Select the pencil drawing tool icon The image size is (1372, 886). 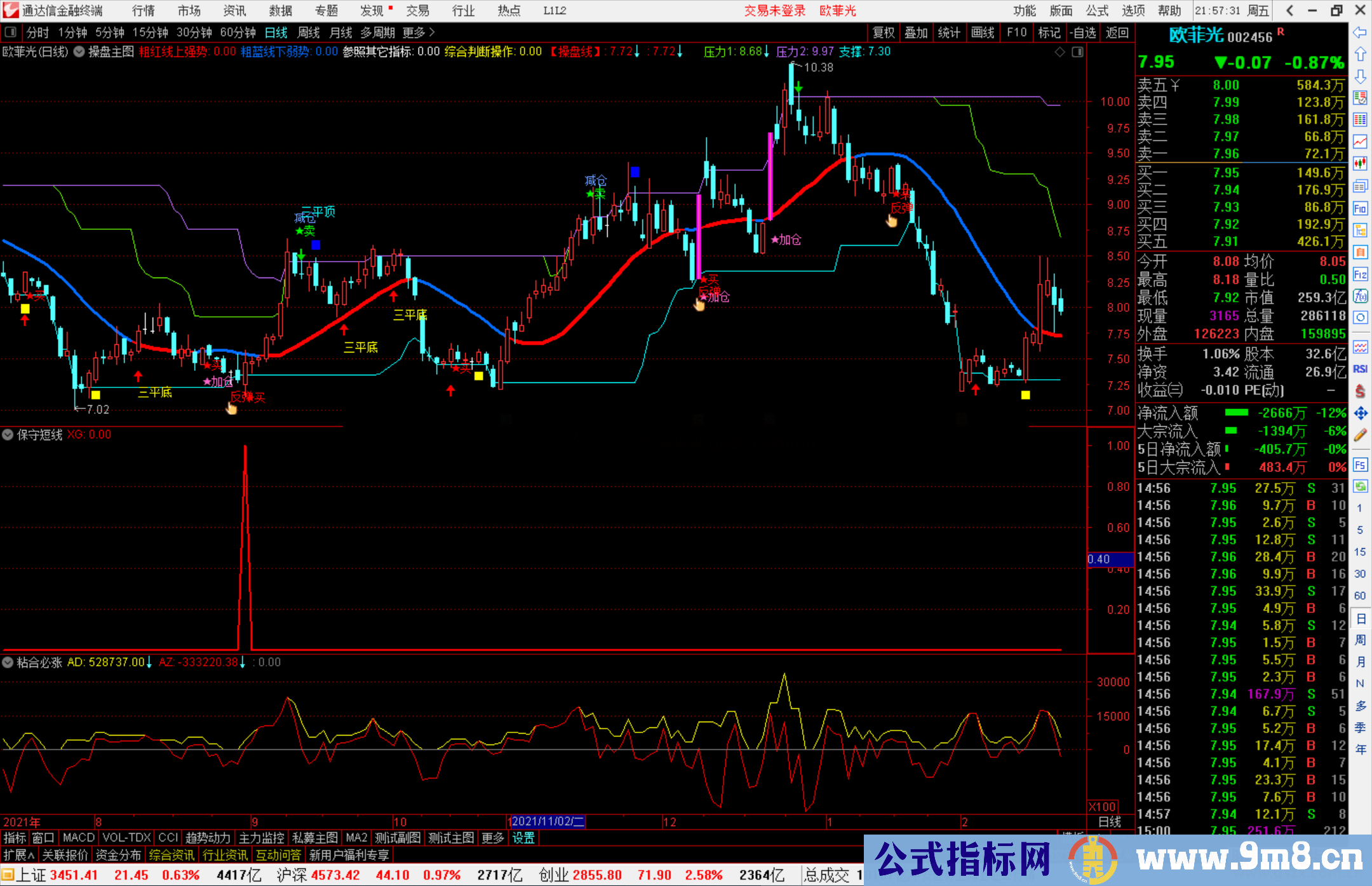coord(1360,436)
